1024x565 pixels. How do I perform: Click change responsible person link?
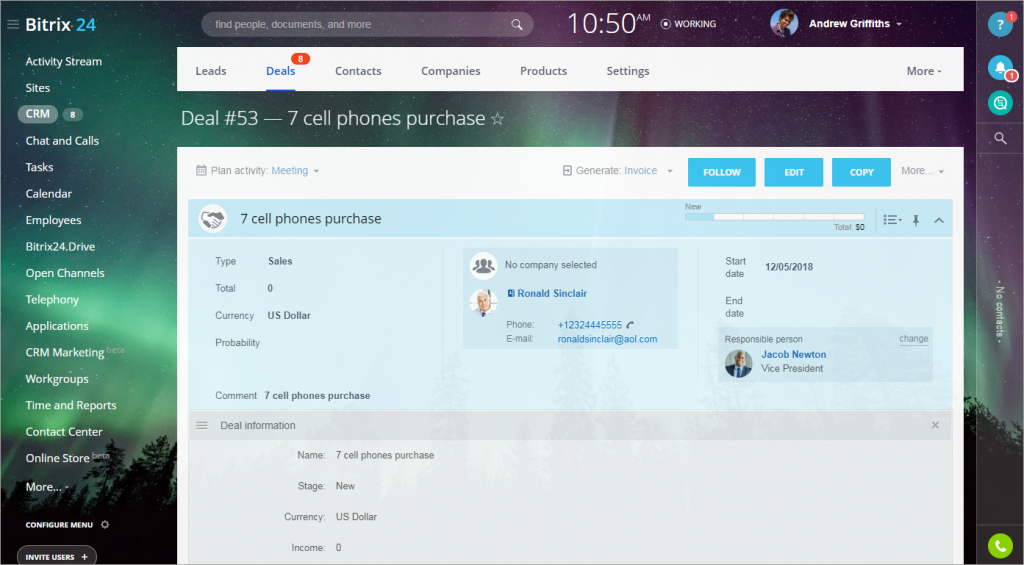(x=914, y=338)
